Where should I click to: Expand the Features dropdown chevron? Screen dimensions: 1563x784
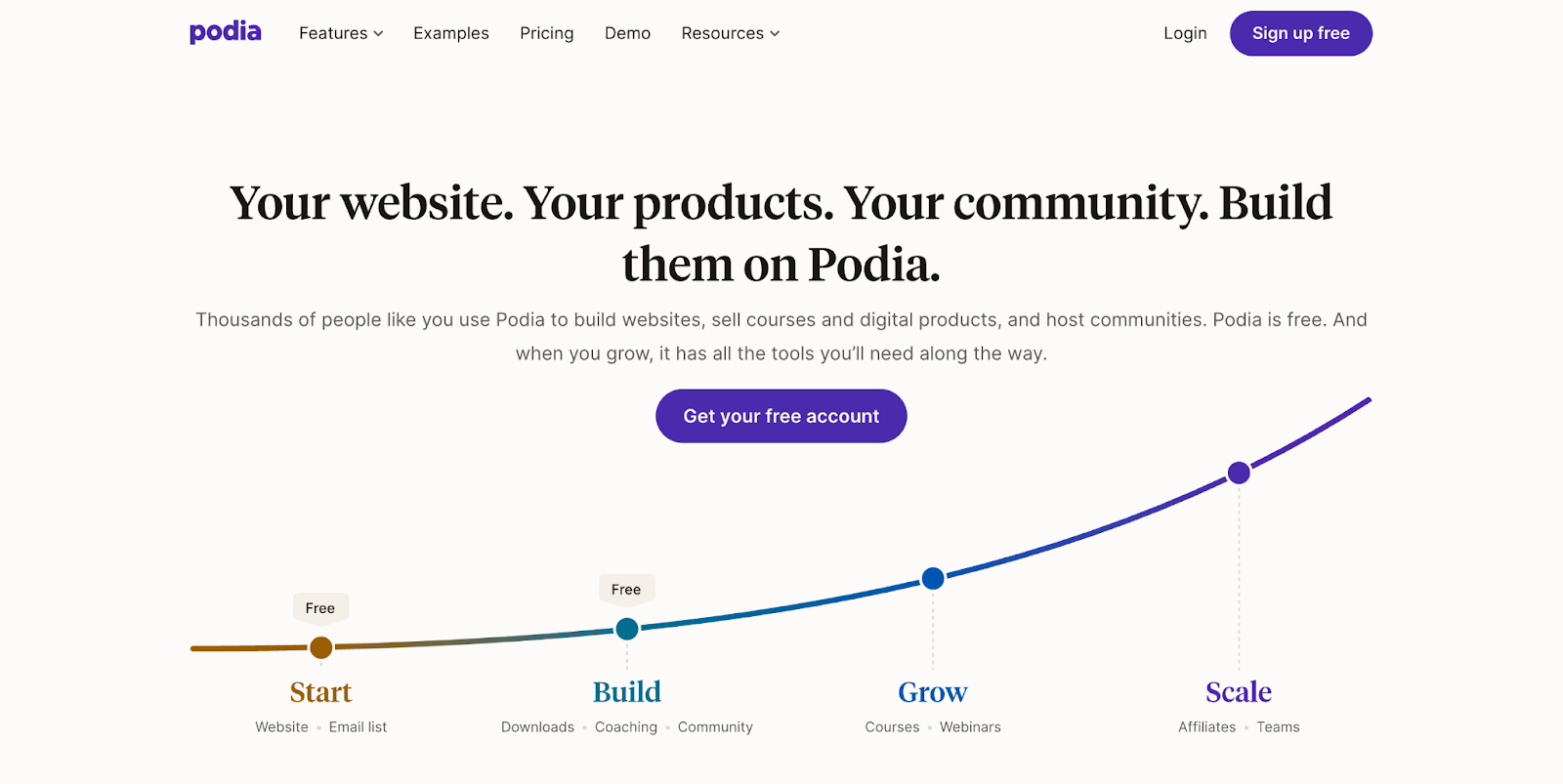378,33
